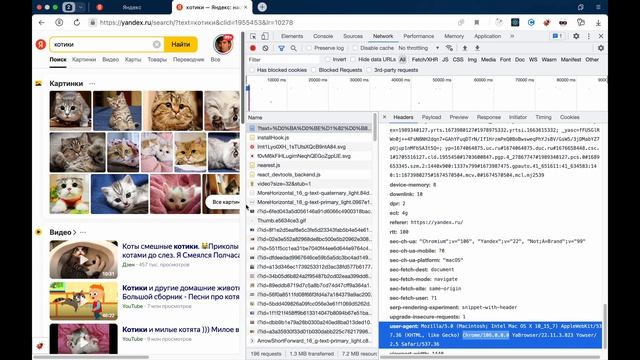Image resolution: width=640 pixels, height=360 pixels.
Task: Open the Payload tab
Action: (x=431, y=117)
